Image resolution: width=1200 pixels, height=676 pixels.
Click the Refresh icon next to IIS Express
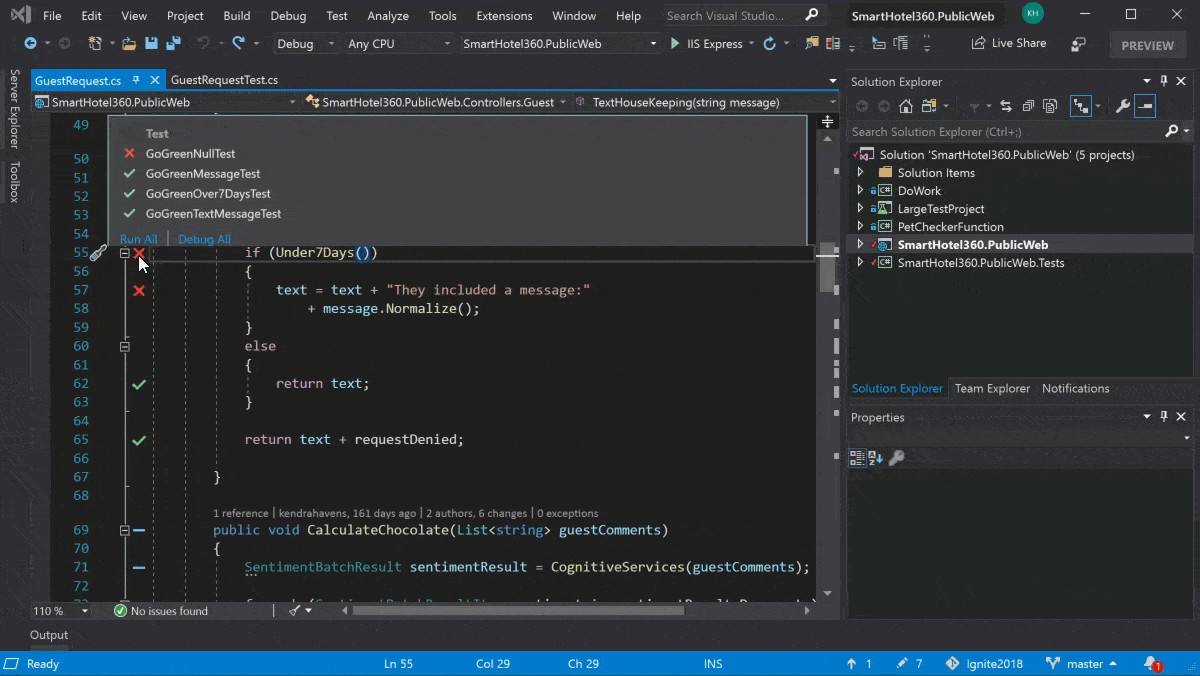(x=768, y=43)
